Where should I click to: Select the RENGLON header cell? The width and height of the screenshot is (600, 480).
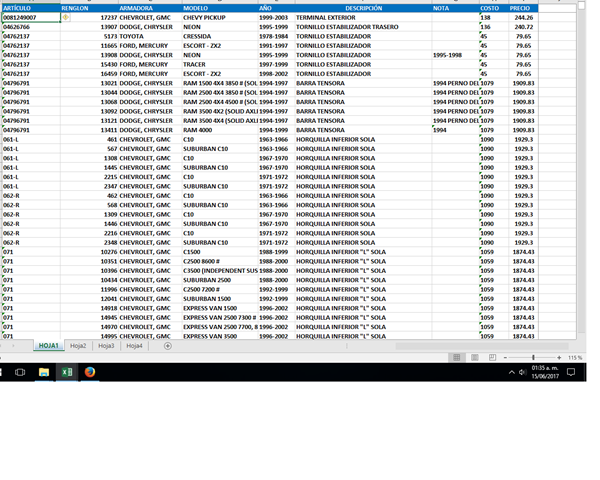[x=89, y=8]
